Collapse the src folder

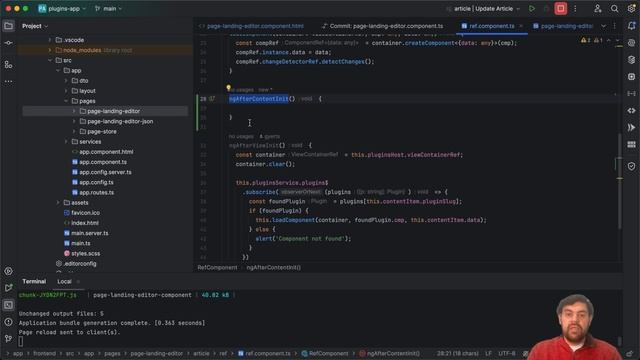pyautogui.click(x=50, y=60)
